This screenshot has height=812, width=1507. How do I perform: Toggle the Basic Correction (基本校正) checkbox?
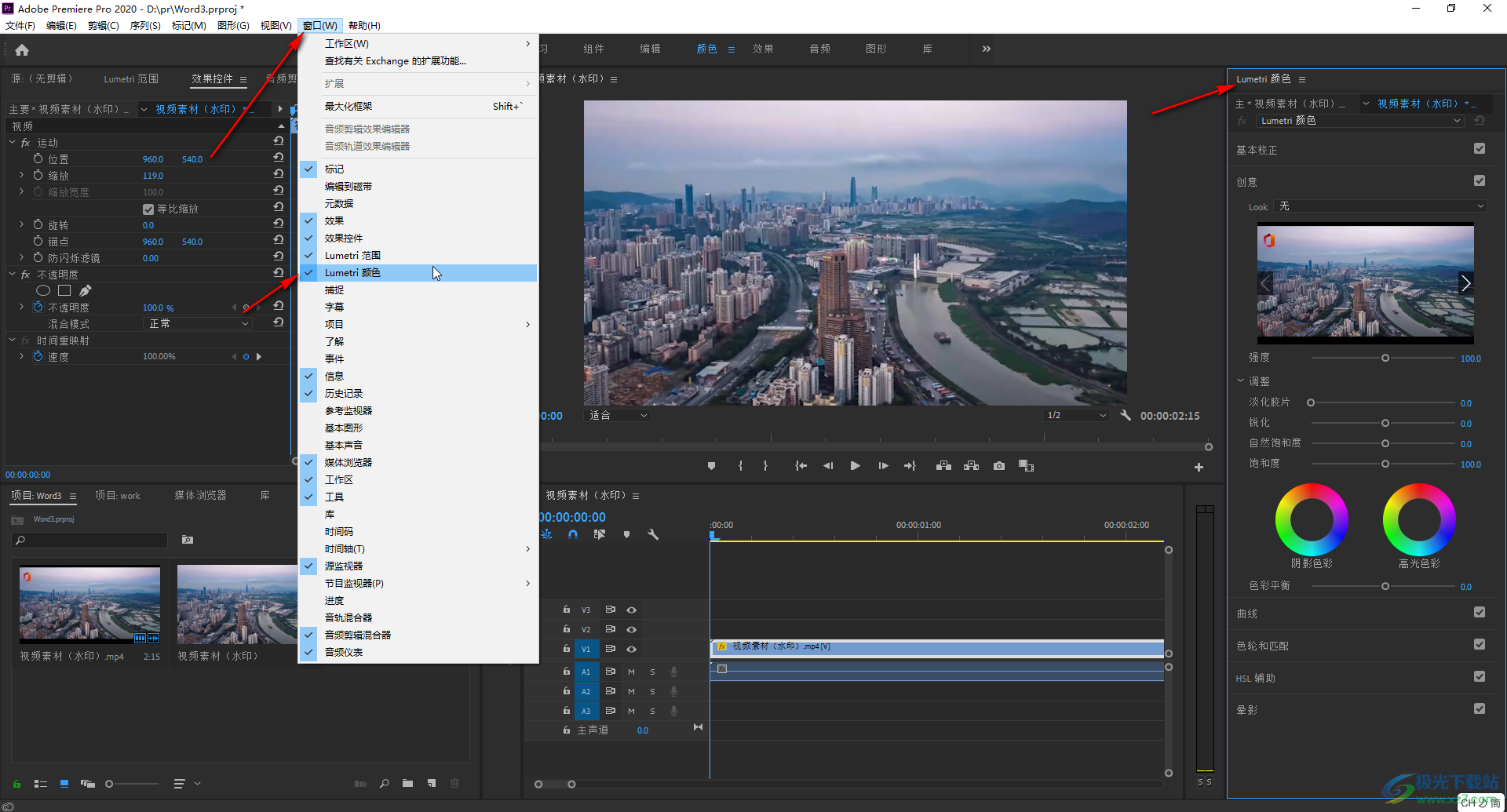(x=1480, y=149)
